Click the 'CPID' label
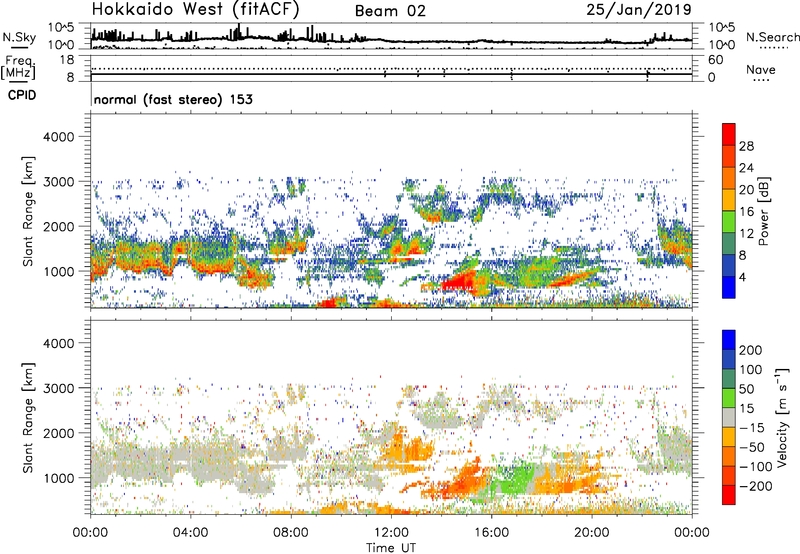This screenshot has width=800, height=554. (x=22, y=95)
